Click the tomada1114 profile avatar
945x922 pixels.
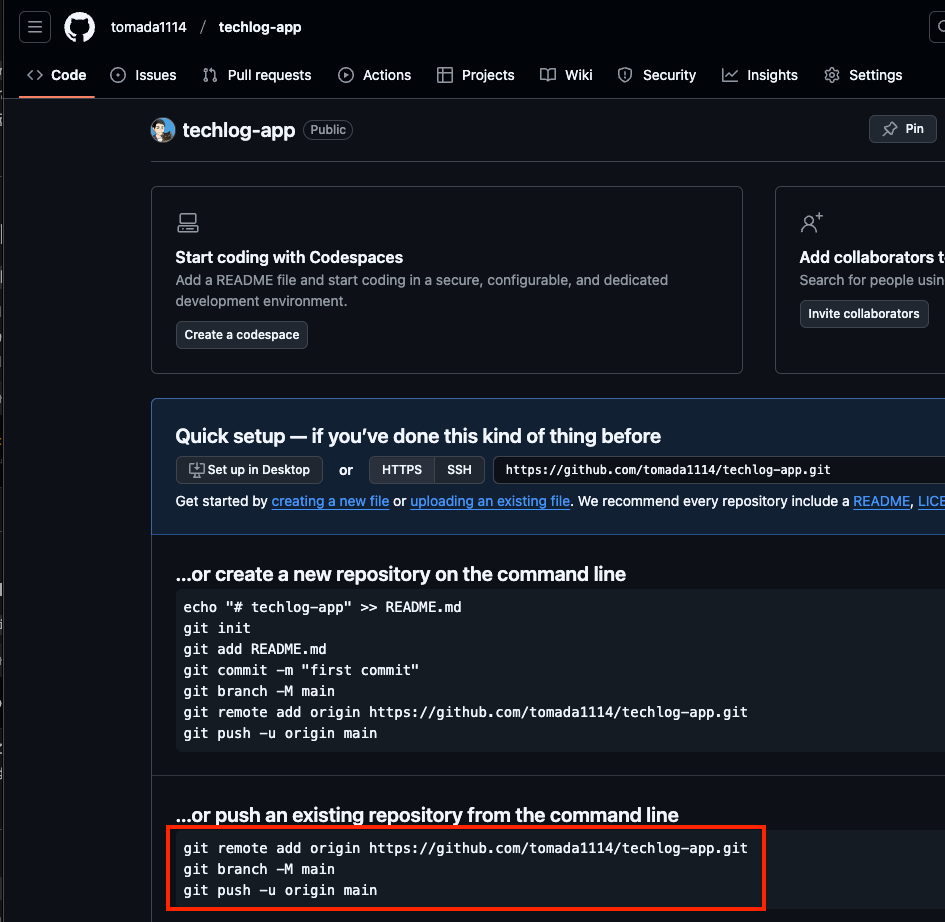pyautogui.click(x=163, y=130)
